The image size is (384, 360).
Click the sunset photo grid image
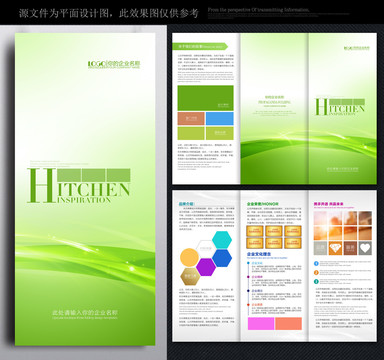[x=343, y=226]
